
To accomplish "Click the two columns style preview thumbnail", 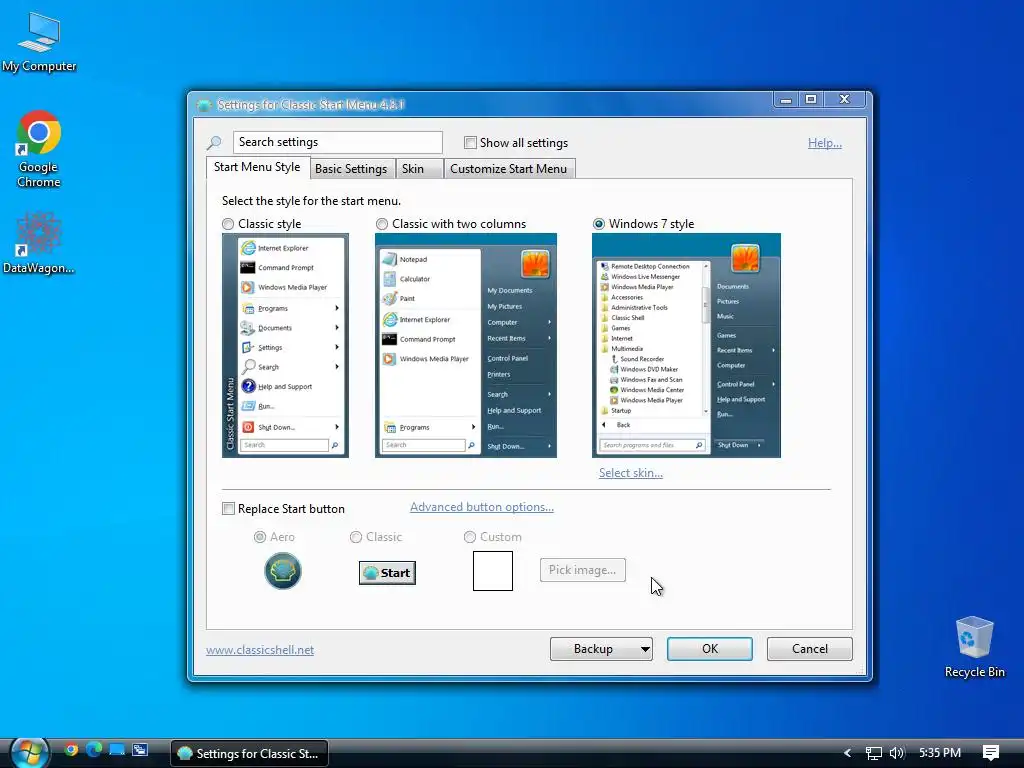I will [466, 345].
